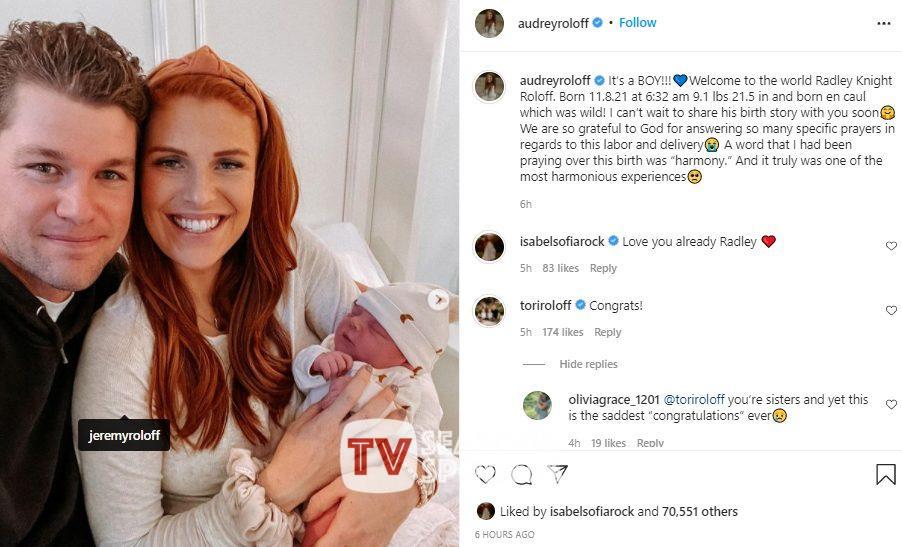This screenshot has height=547, width=902.
Task: Like oliviagrace_1201's reply with the heart
Action: click(x=891, y=404)
